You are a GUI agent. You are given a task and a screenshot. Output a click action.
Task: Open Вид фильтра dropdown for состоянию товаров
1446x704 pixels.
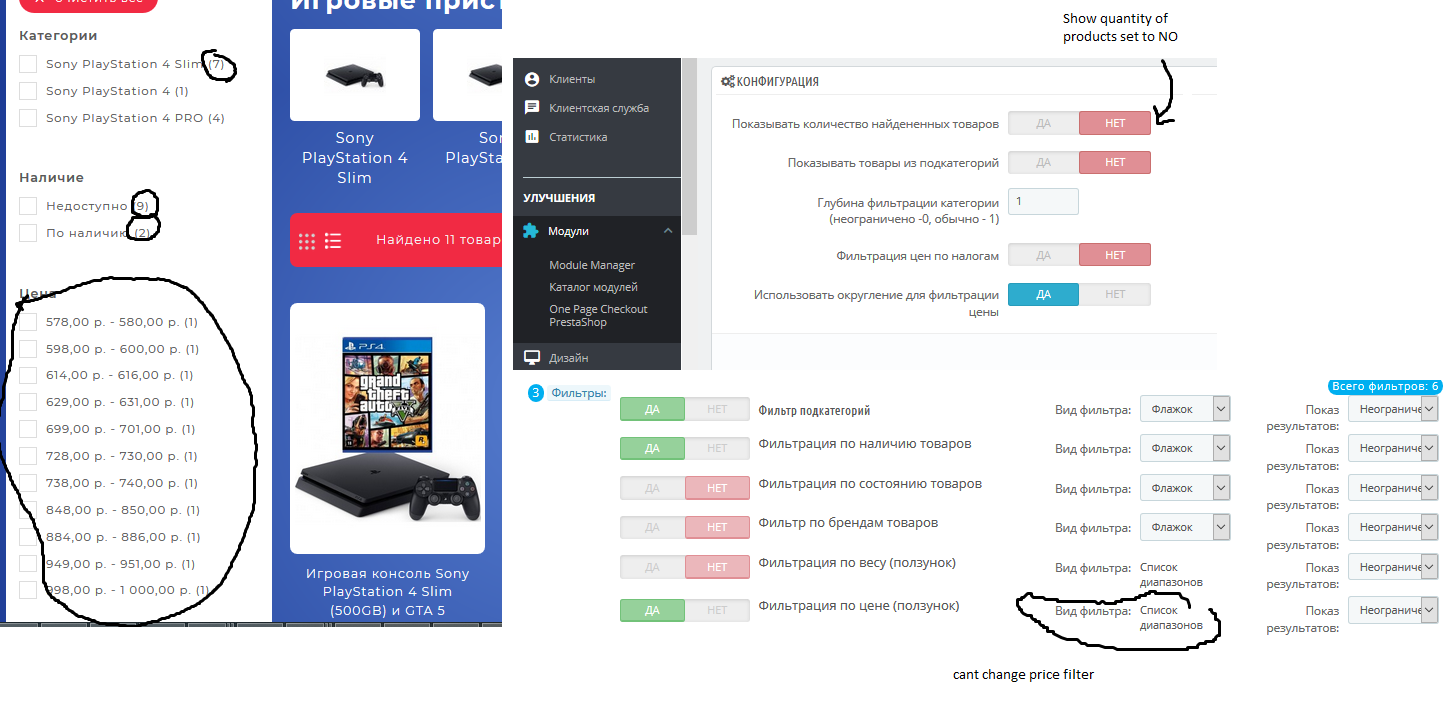1185,488
